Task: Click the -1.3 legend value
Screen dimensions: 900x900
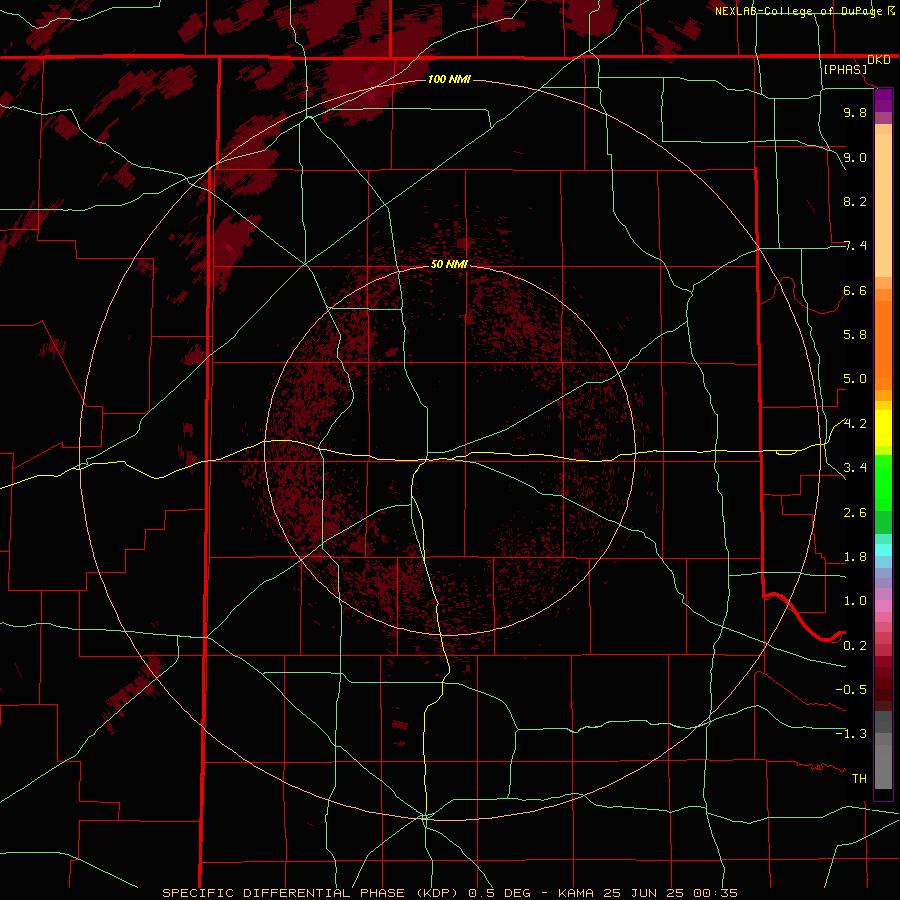Action: [x=851, y=734]
